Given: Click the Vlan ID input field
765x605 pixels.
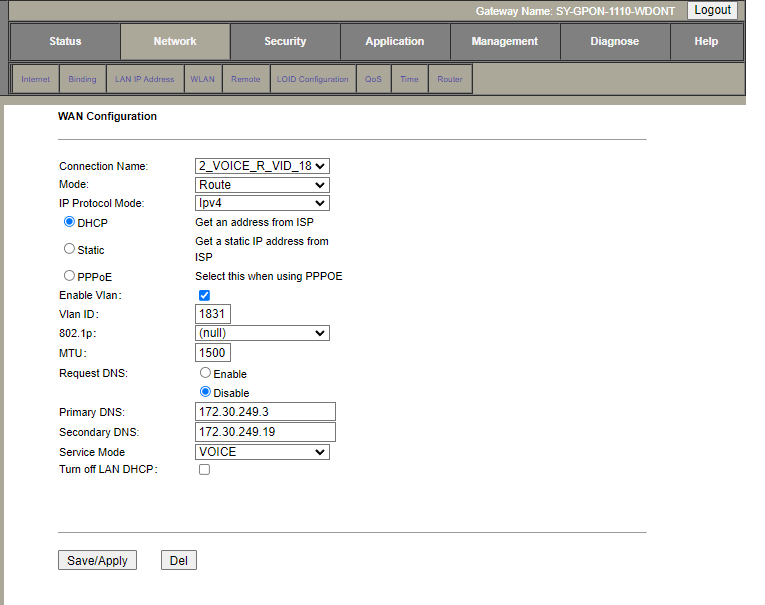Looking at the screenshot, I should click(x=213, y=314).
